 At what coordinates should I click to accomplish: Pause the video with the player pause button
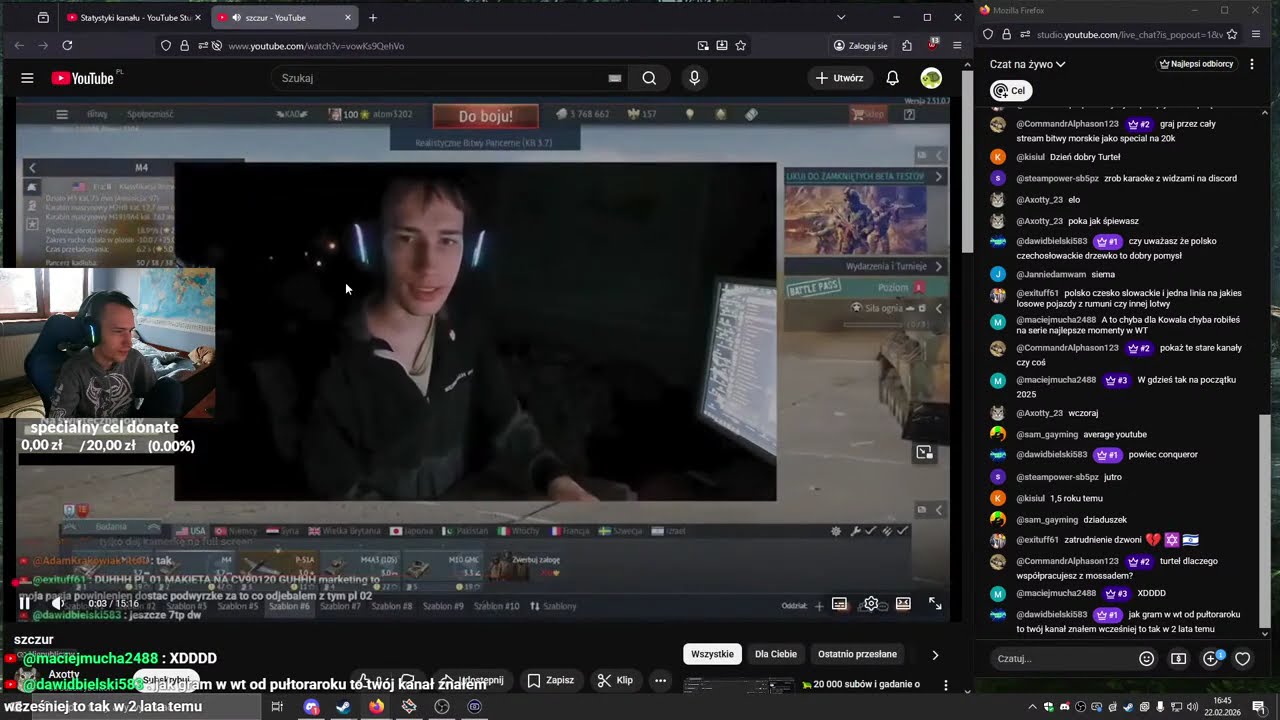point(24,604)
